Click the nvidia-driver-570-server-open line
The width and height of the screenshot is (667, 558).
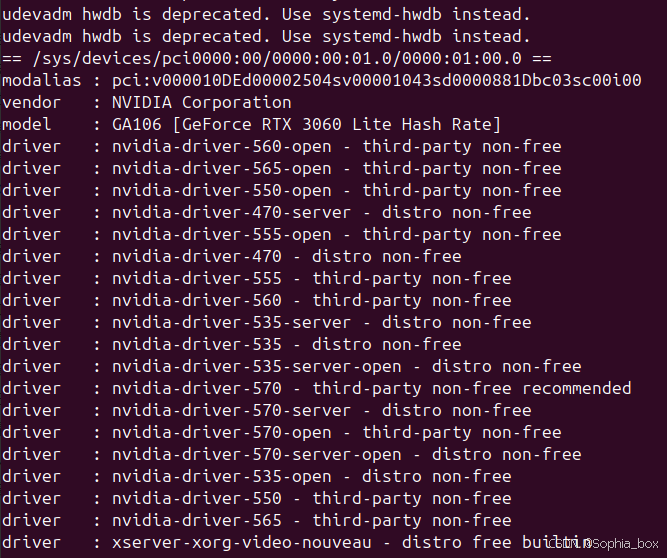291,455
